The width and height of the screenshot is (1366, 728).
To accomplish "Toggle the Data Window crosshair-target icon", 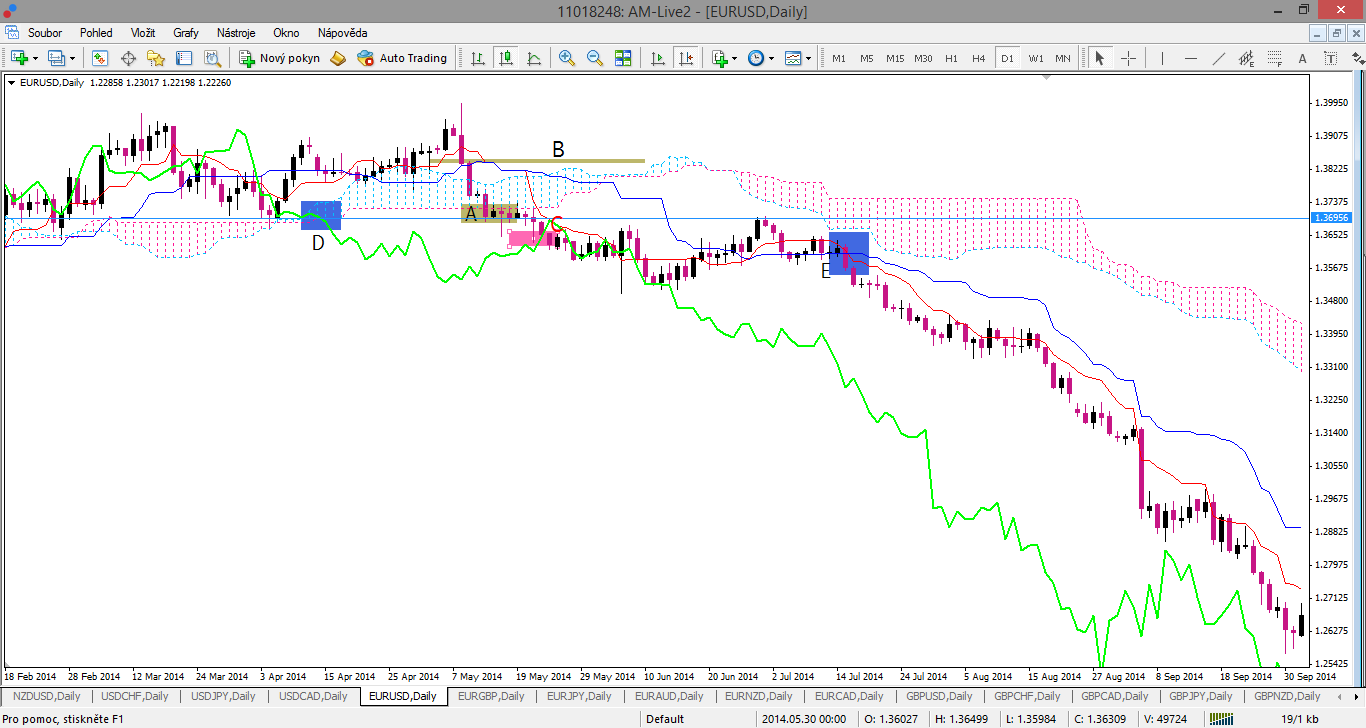I will [128, 58].
